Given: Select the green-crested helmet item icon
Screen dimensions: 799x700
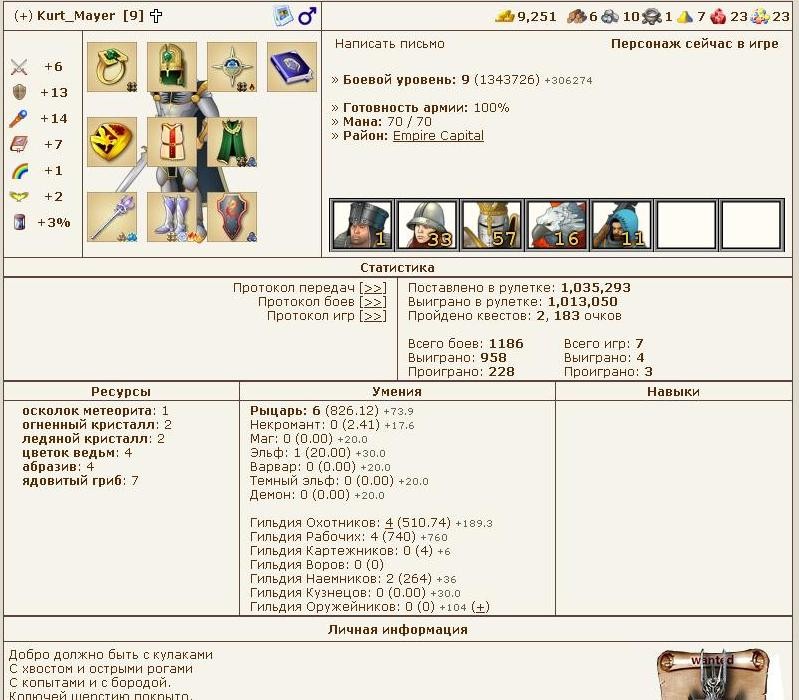Looking at the screenshot, I should (172, 67).
